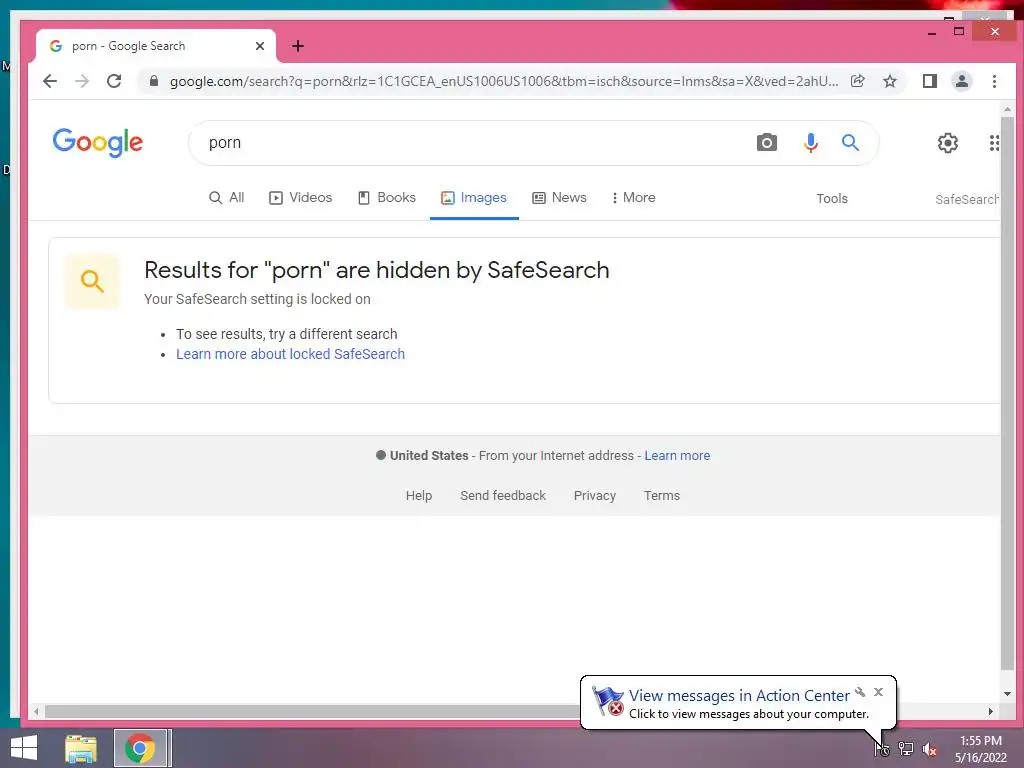Viewport: 1024px width, 768px height.
Task: Click 'Your SafeSearch setting is locked on' text
Action: (257, 299)
